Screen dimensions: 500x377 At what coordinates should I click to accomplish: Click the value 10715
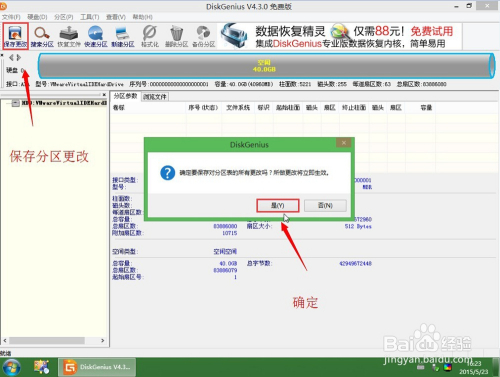230,233
